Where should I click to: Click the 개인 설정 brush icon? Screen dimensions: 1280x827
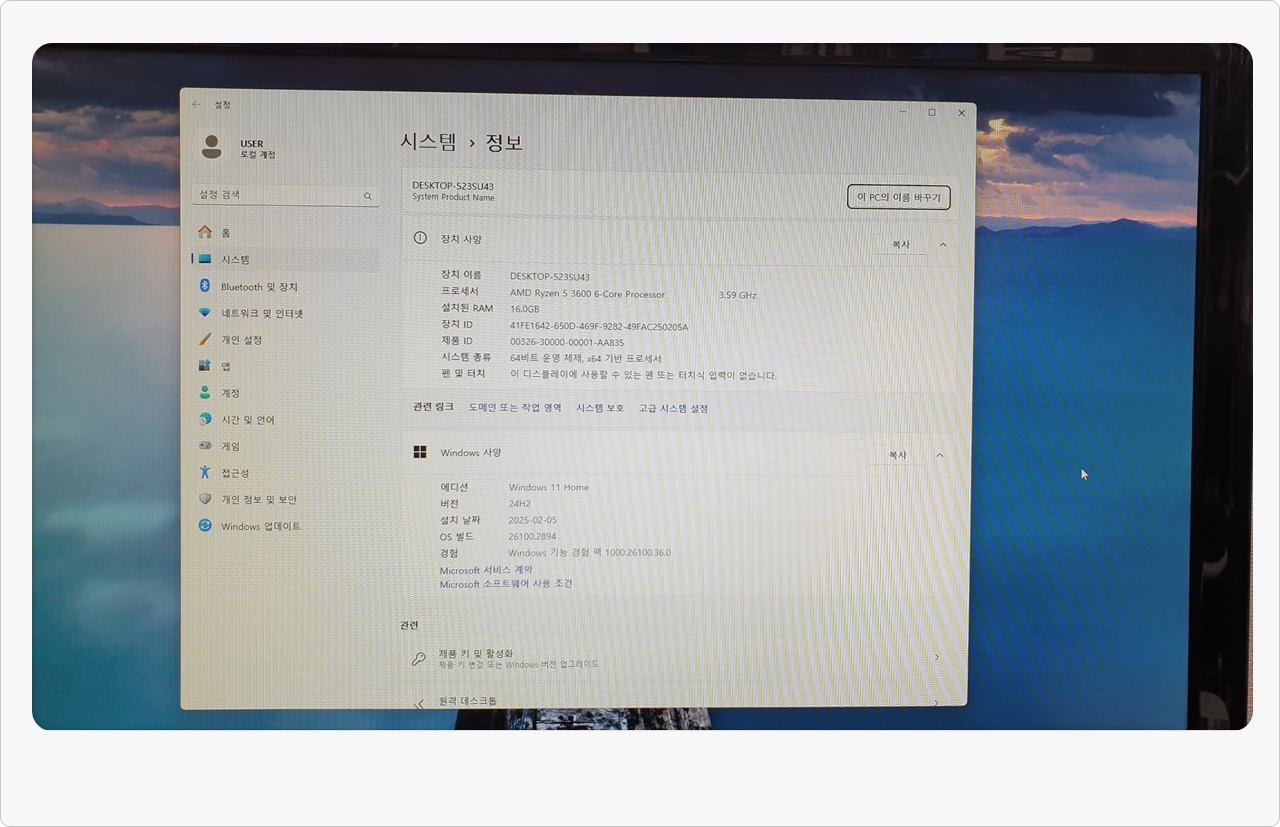pyautogui.click(x=205, y=339)
